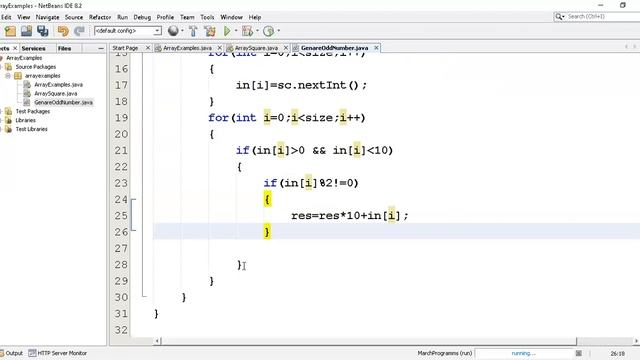Open the Navigate menu
640x360 pixels.
click(47, 17)
